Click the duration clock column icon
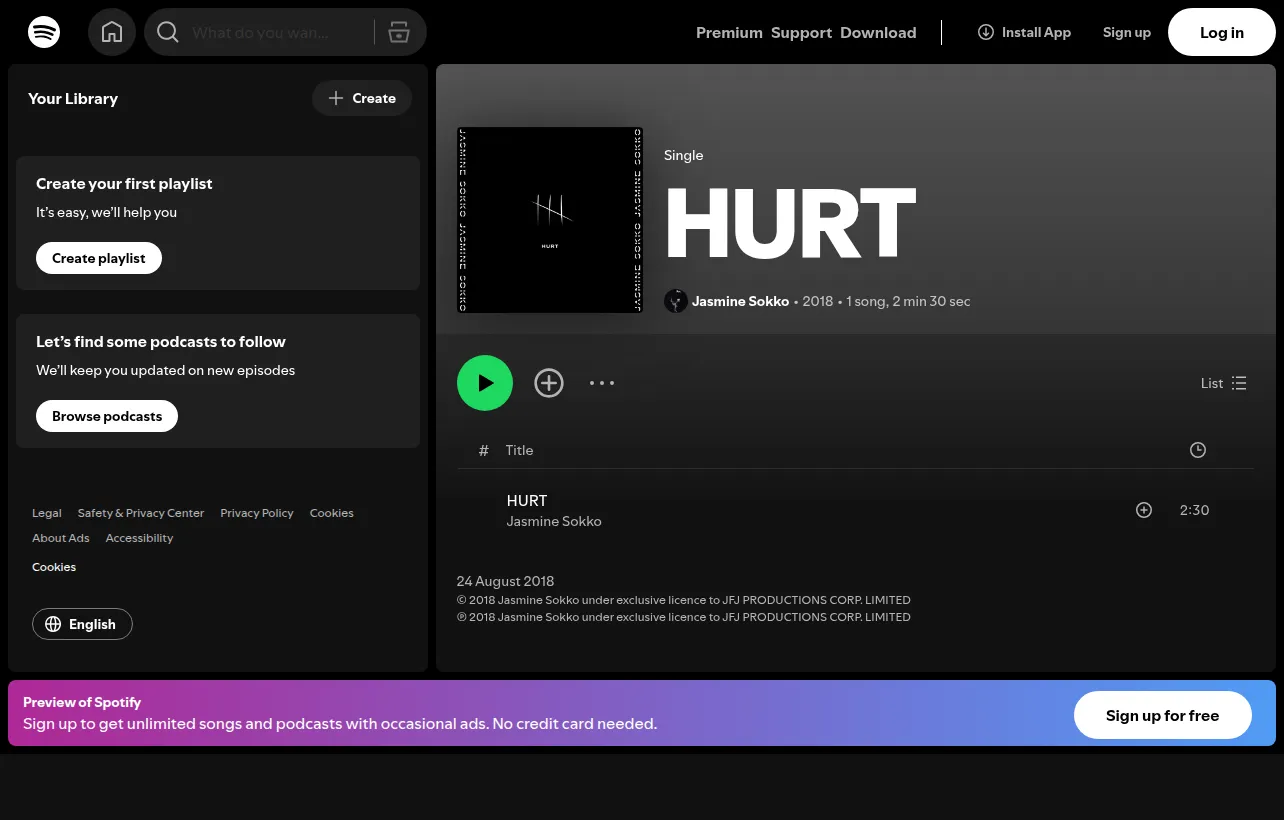 coord(1198,450)
